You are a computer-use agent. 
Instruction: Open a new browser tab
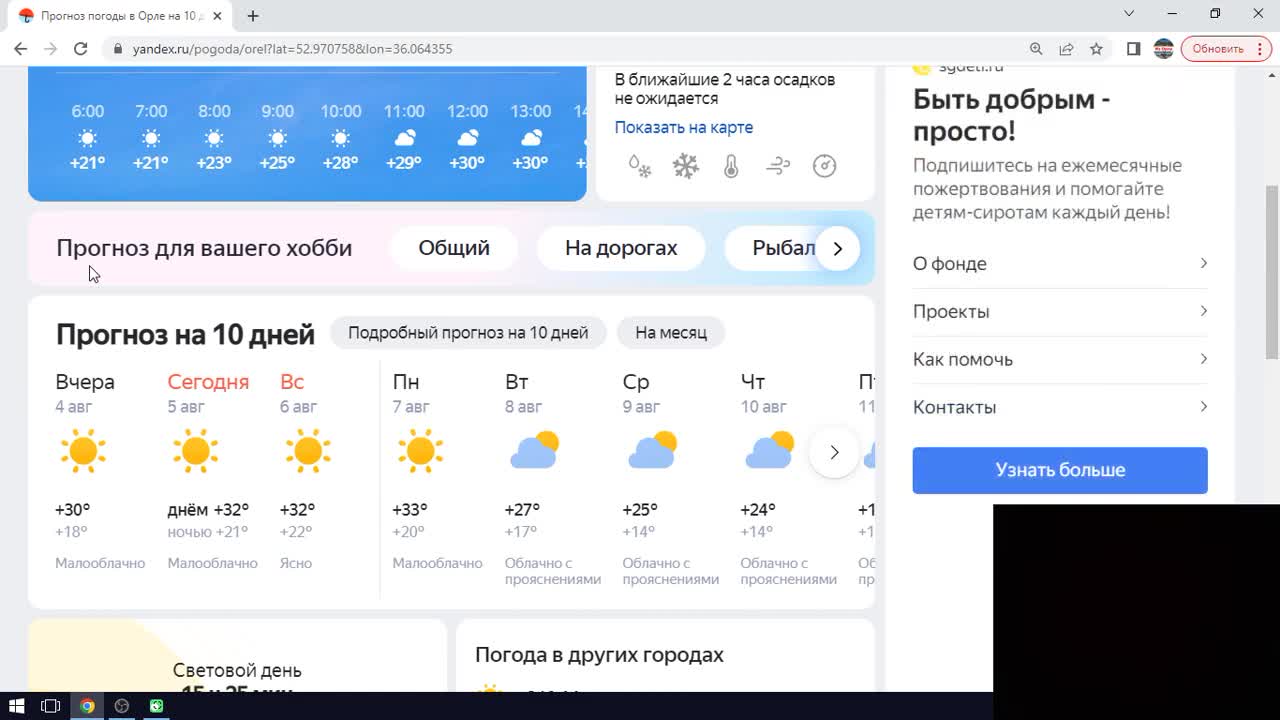(253, 16)
